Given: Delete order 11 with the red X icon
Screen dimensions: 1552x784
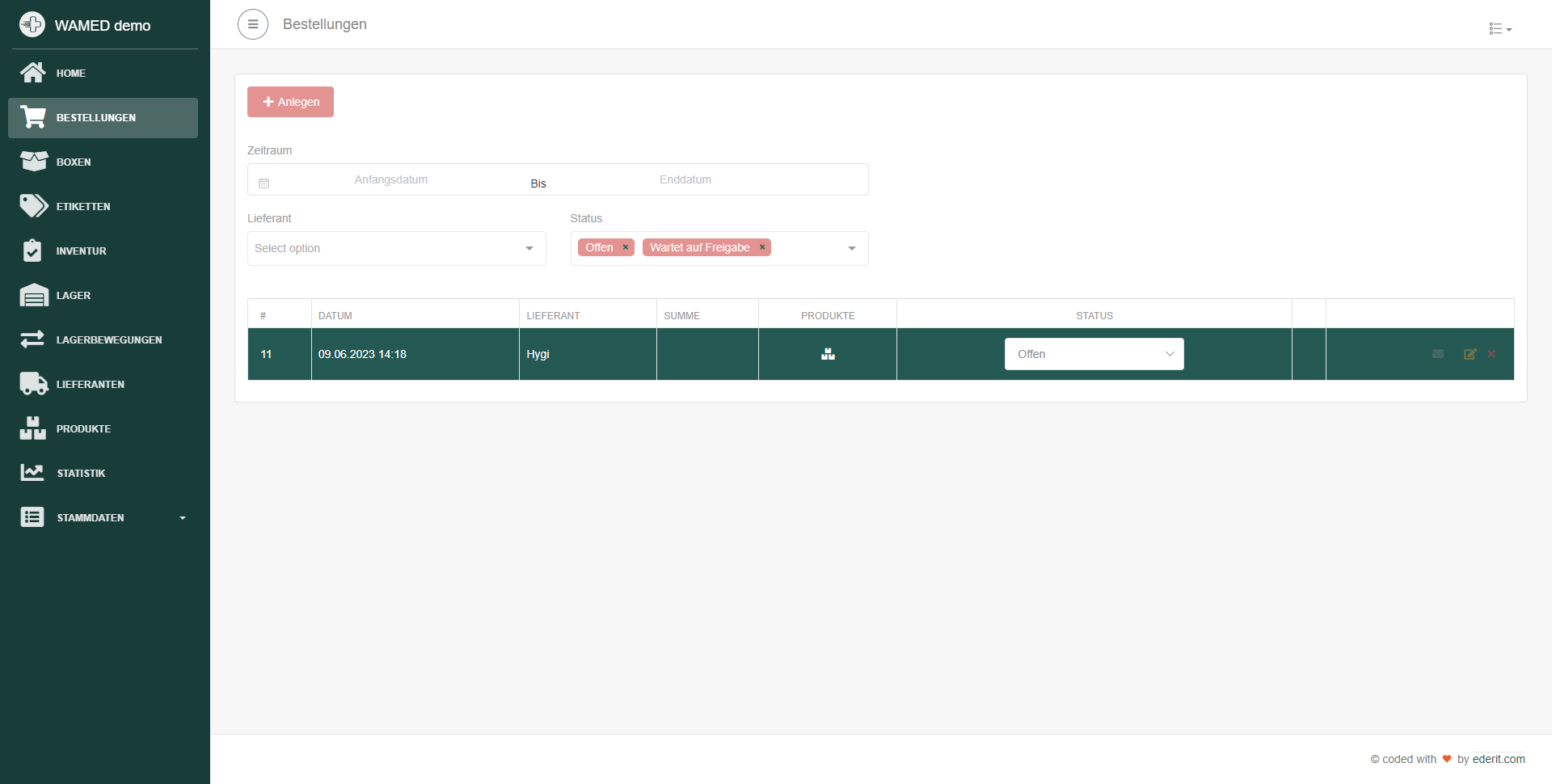Looking at the screenshot, I should [x=1491, y=354].
